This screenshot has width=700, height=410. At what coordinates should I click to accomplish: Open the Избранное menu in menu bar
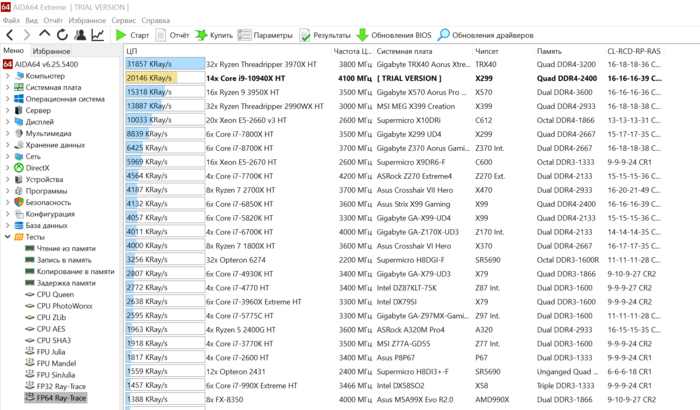pyautogui.click(x=87, y=21)
